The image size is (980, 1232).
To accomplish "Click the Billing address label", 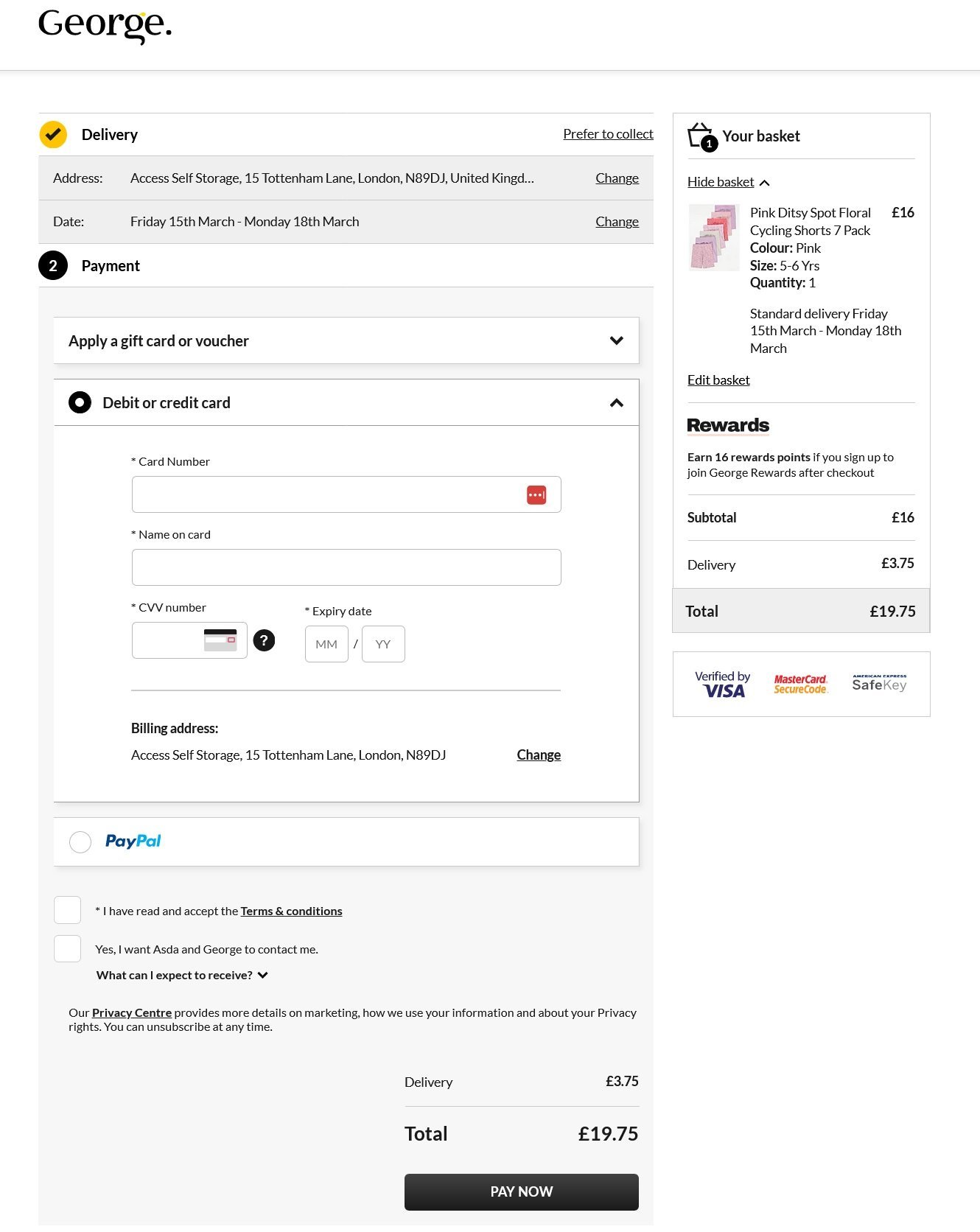I will pyautogui.click(x=175, y=729).
